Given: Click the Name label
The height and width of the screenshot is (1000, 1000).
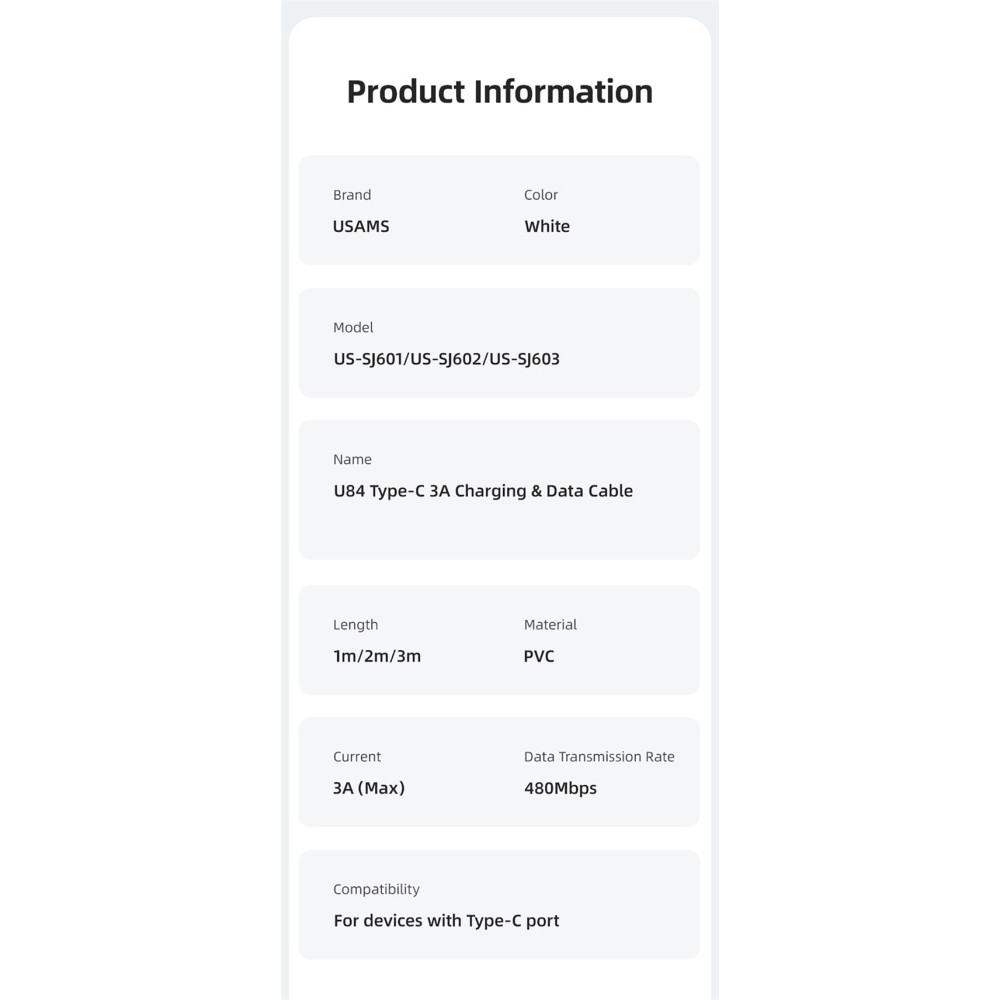Looking at the screenshot, I should tap(352, 459).
